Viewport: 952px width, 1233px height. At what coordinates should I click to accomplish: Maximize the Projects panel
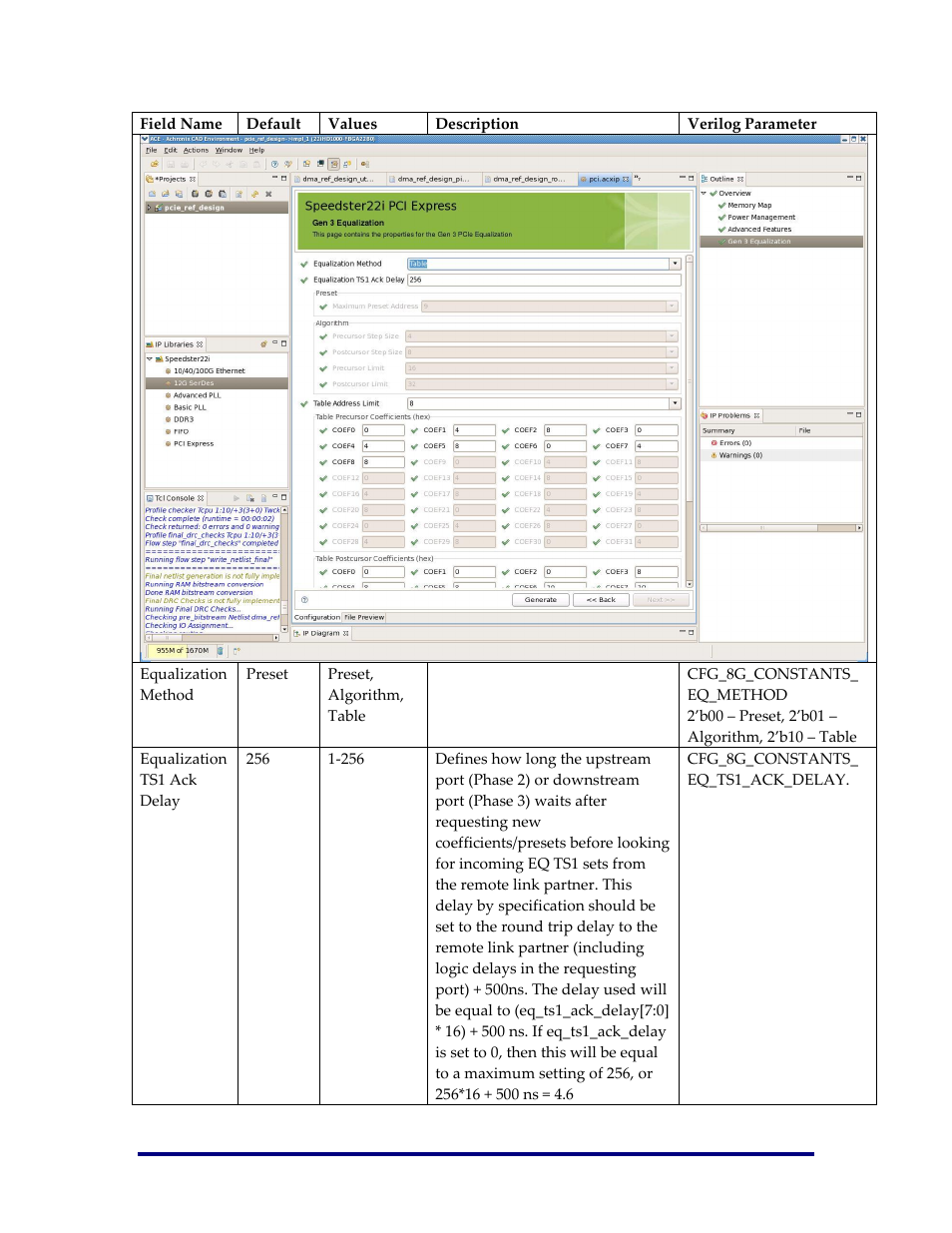click(283, 179)
